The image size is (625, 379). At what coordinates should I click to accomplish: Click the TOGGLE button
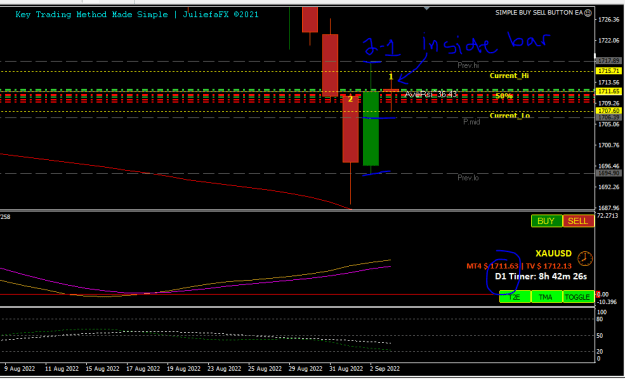coord(578,297)
